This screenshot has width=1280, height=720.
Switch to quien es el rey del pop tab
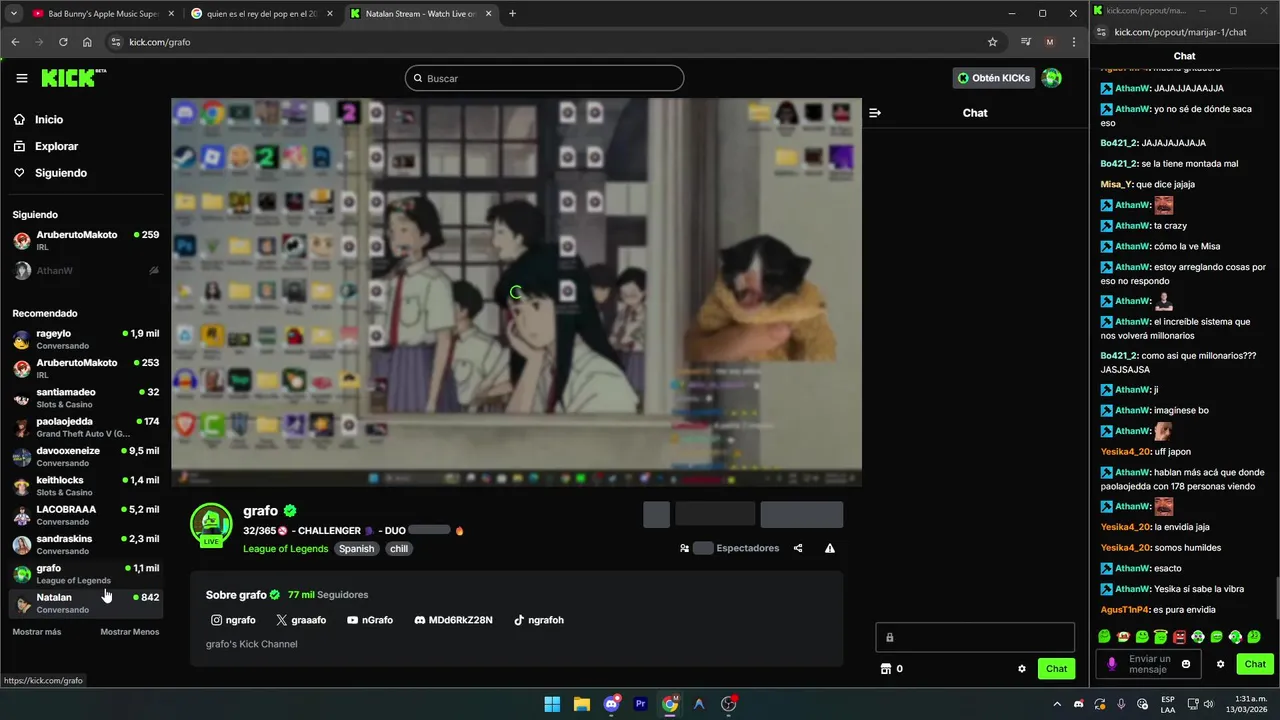pyautogui.click(x=261, y=14)
